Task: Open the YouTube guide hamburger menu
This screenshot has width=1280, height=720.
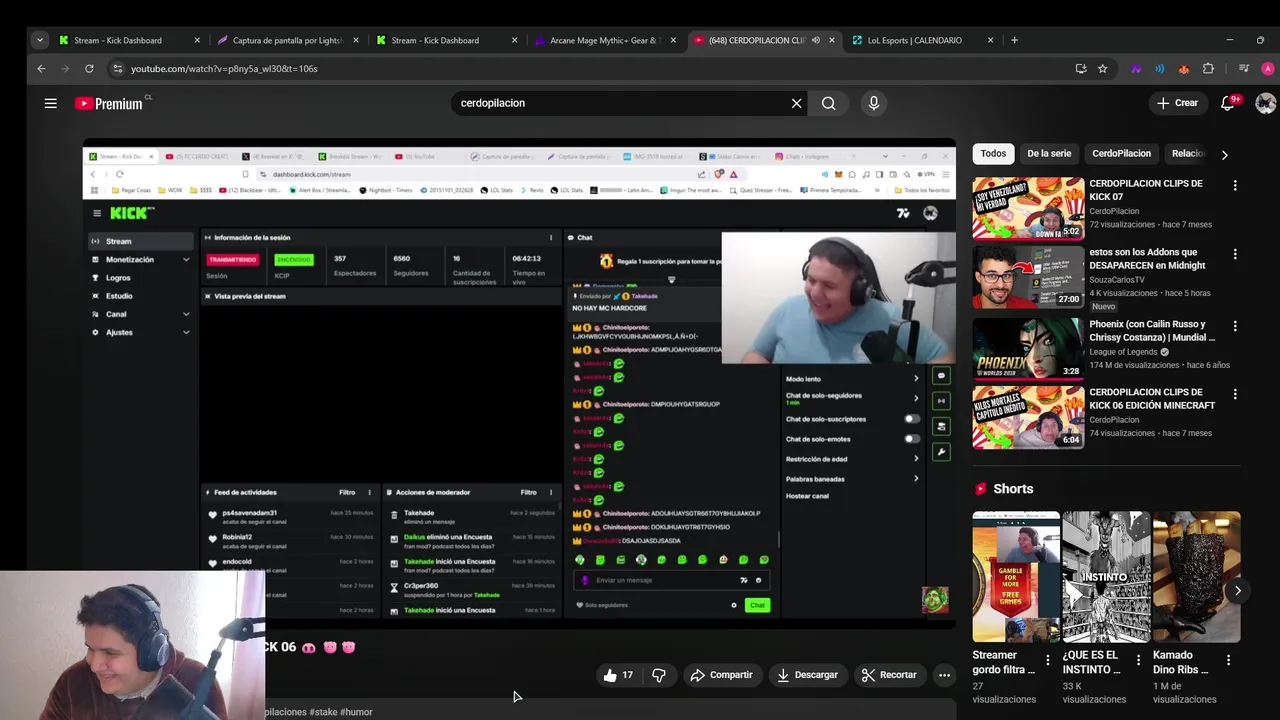Action: point(50,103)
